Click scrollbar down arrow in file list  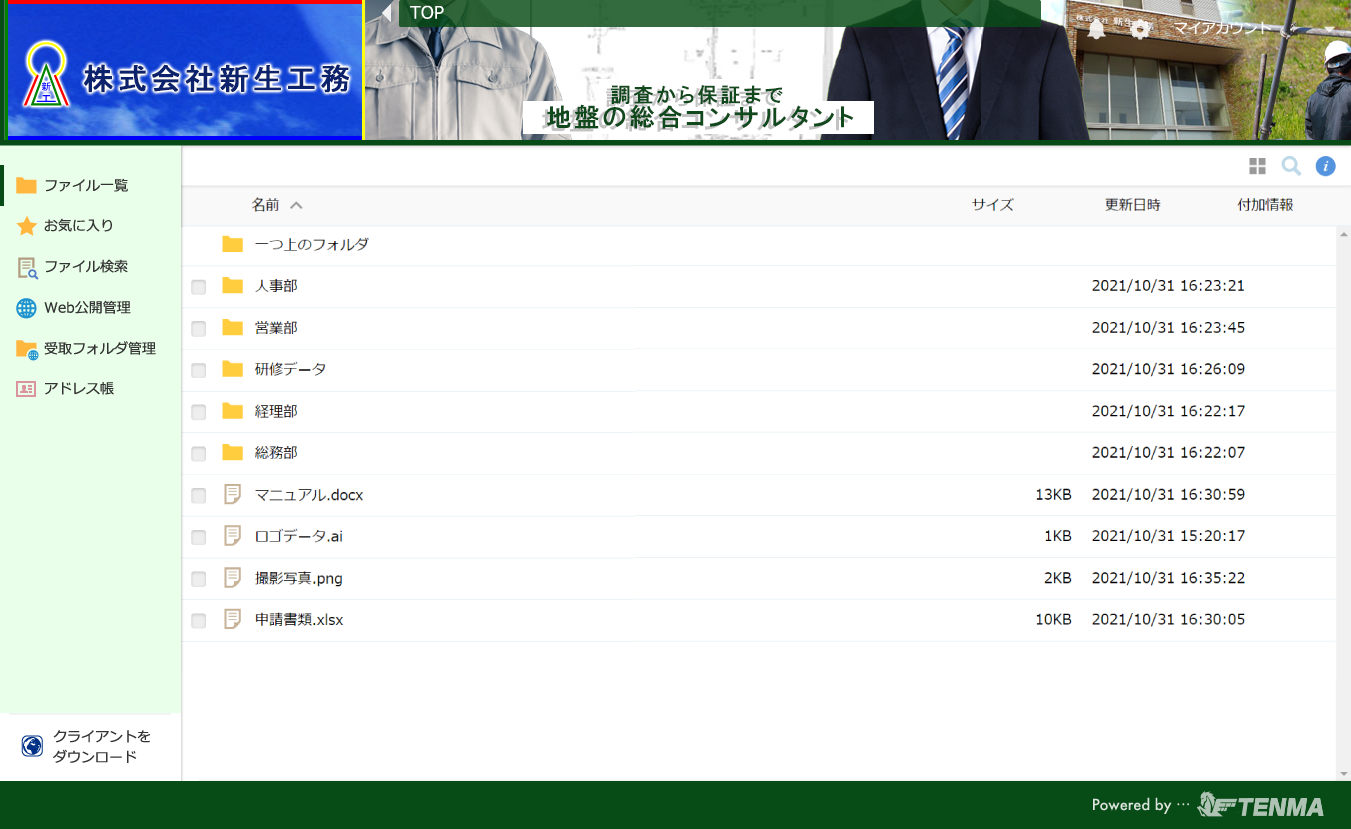coord(1343,773)
